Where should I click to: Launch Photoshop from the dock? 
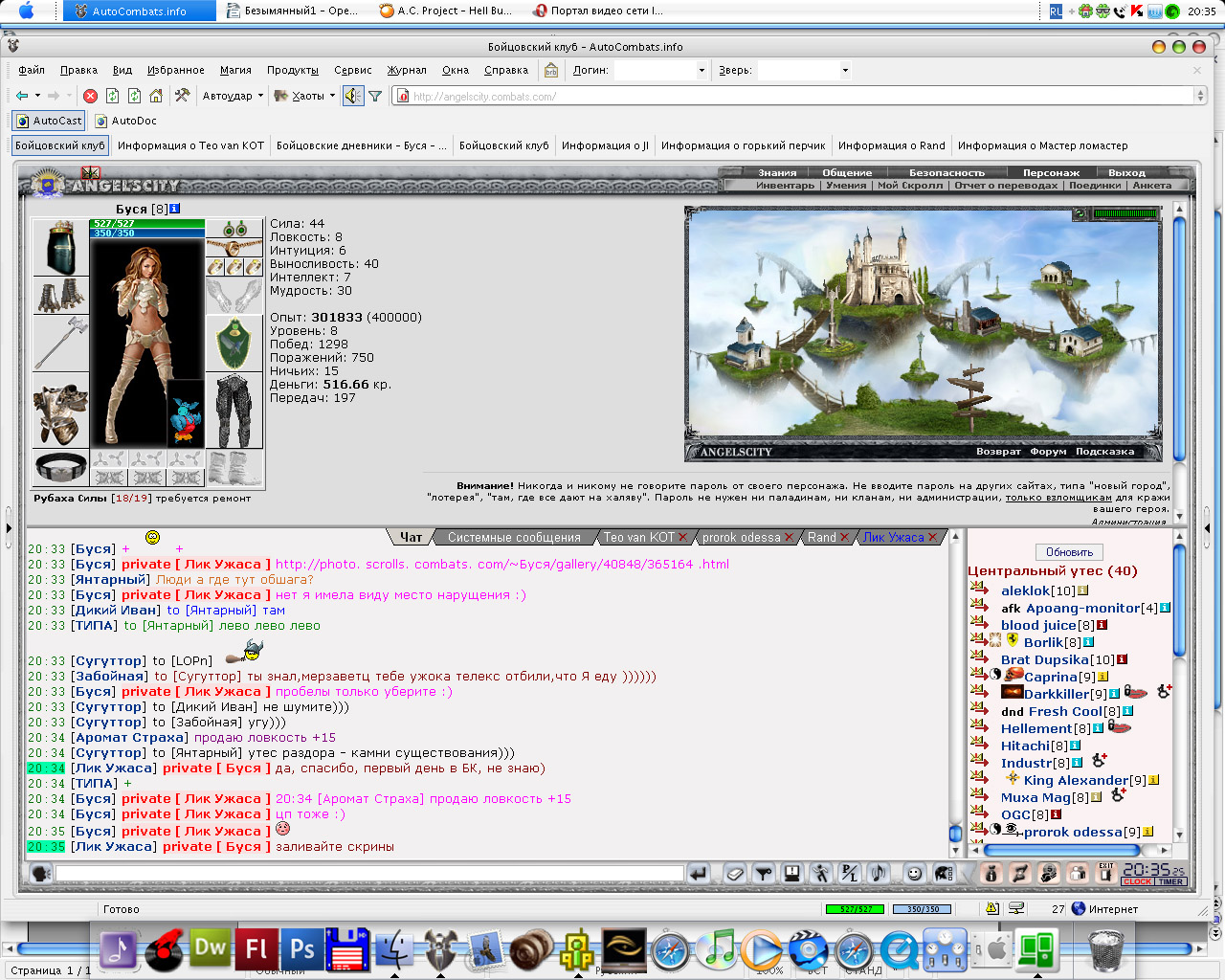coord(302,948)
